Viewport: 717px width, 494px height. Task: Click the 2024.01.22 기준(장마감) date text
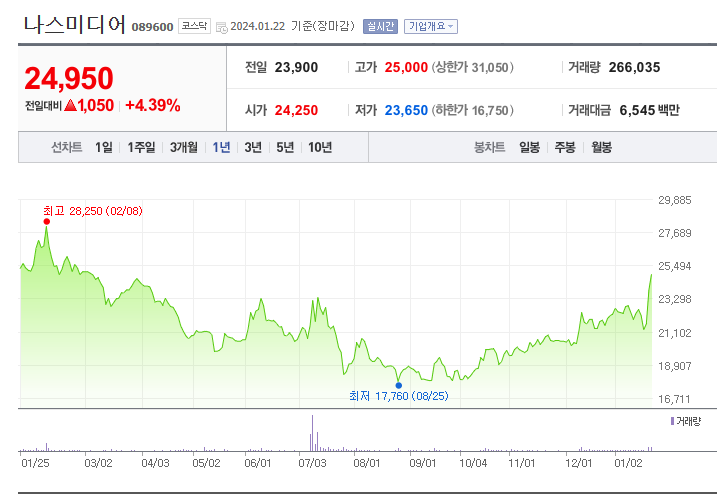click(x=292, y=26)
